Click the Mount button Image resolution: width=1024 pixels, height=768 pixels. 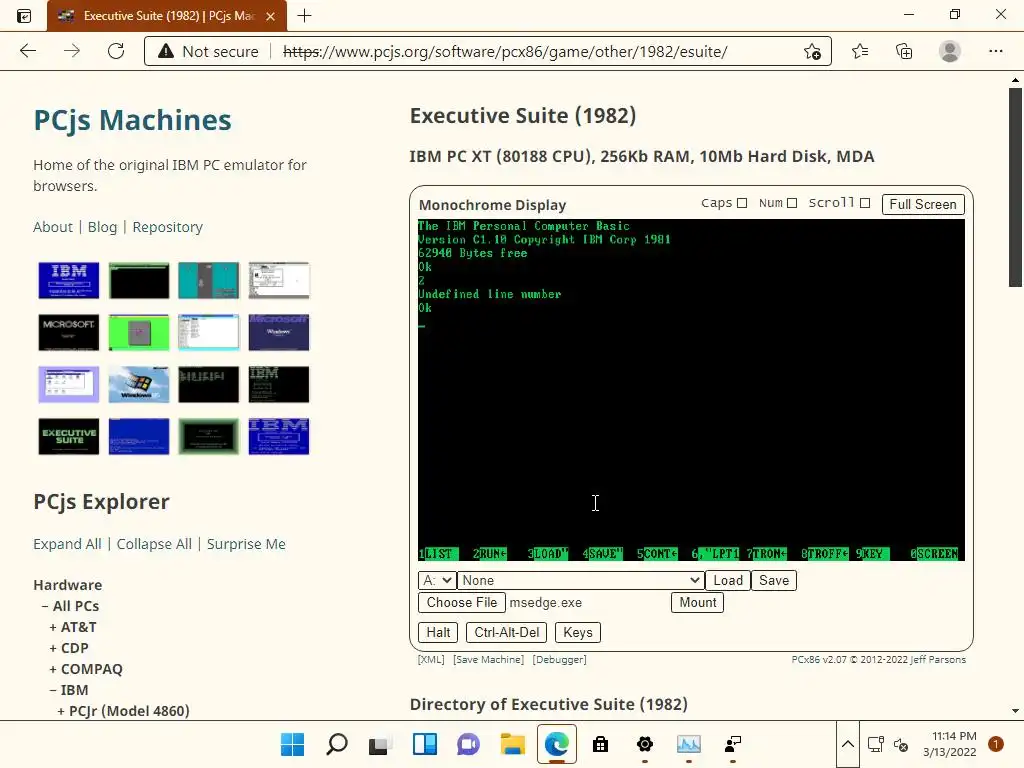tap(697, 602)
